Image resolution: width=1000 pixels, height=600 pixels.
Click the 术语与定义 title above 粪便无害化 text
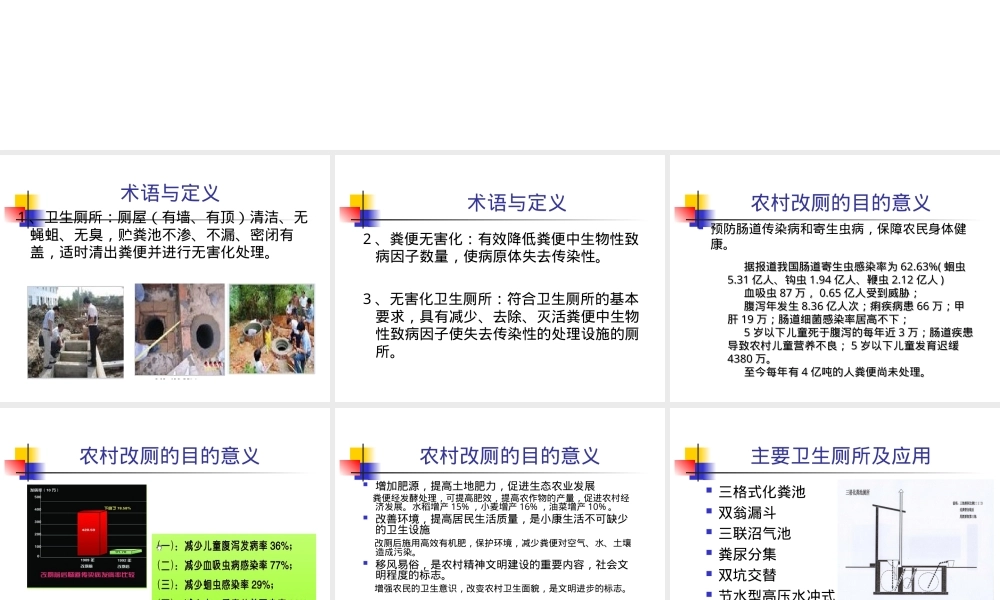[517, 203]
